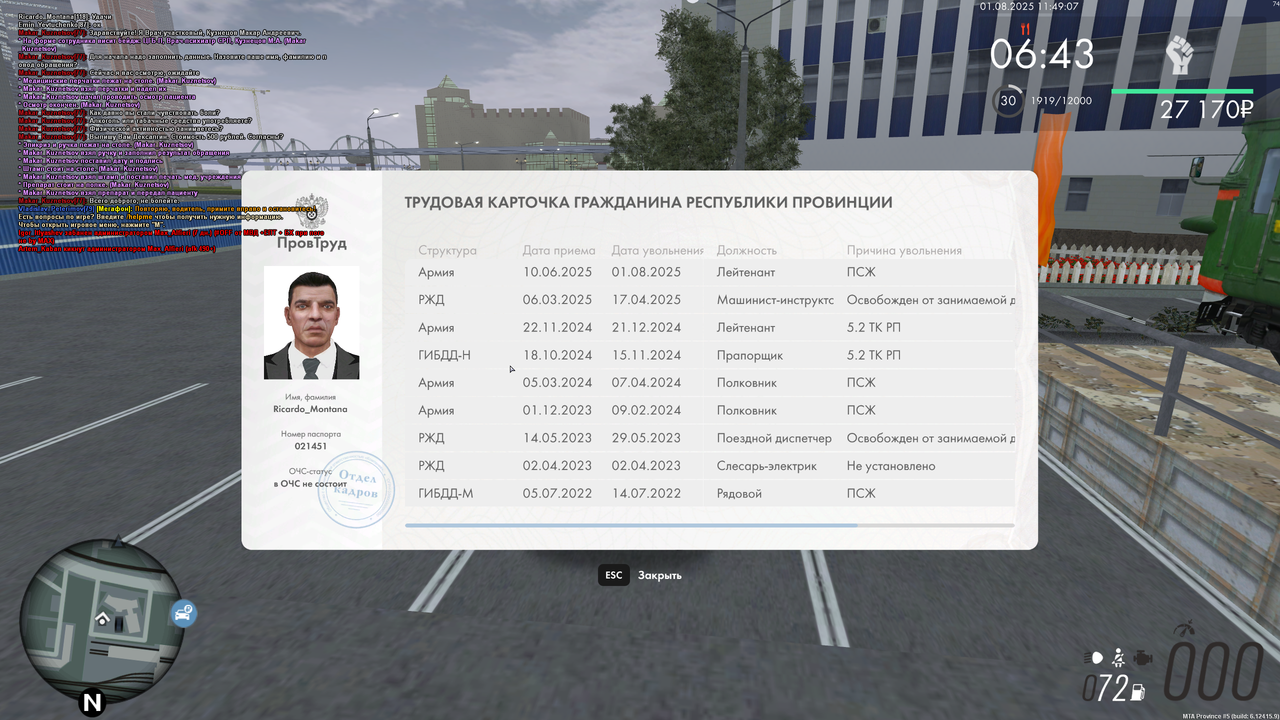Click the ГИБДД-Н structure cell
Viewport: 1280px width, 720px height.
pyautogui.click(x=445, y=355)
